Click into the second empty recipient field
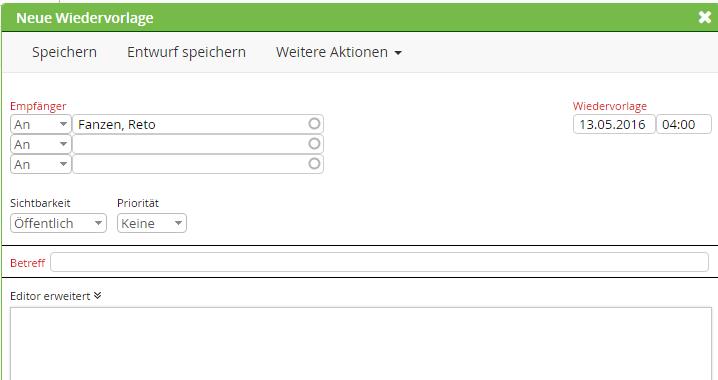This screenshot has height=380, width=718. (198, 144)
